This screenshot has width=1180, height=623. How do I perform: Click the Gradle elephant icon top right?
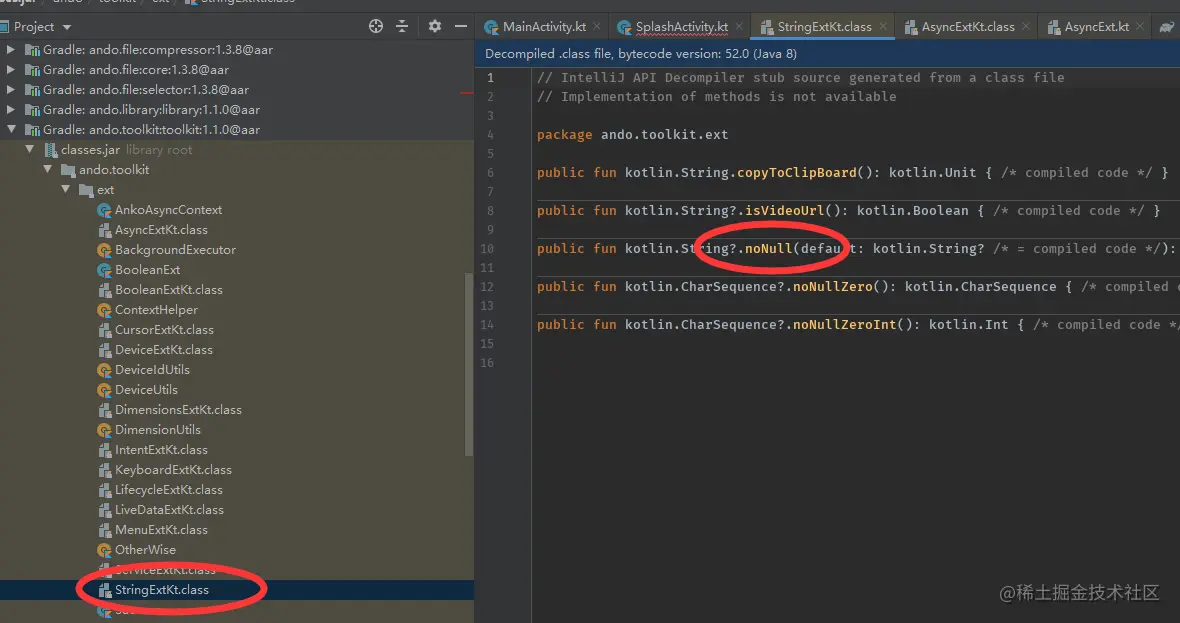pyautogui.click(x=1166, y=26)
